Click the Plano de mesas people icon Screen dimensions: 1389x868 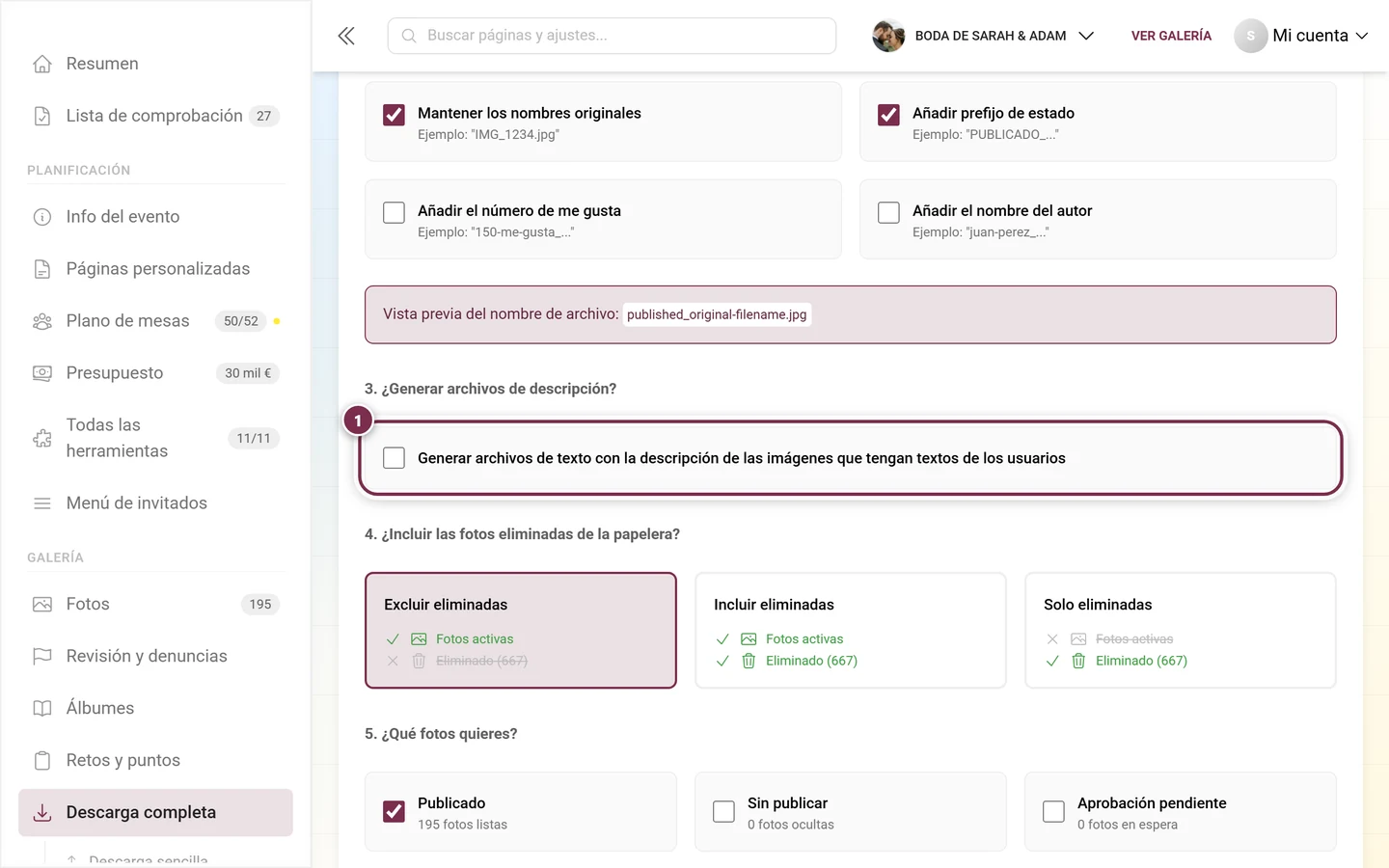pyautogui.click(x=42, y=321)
